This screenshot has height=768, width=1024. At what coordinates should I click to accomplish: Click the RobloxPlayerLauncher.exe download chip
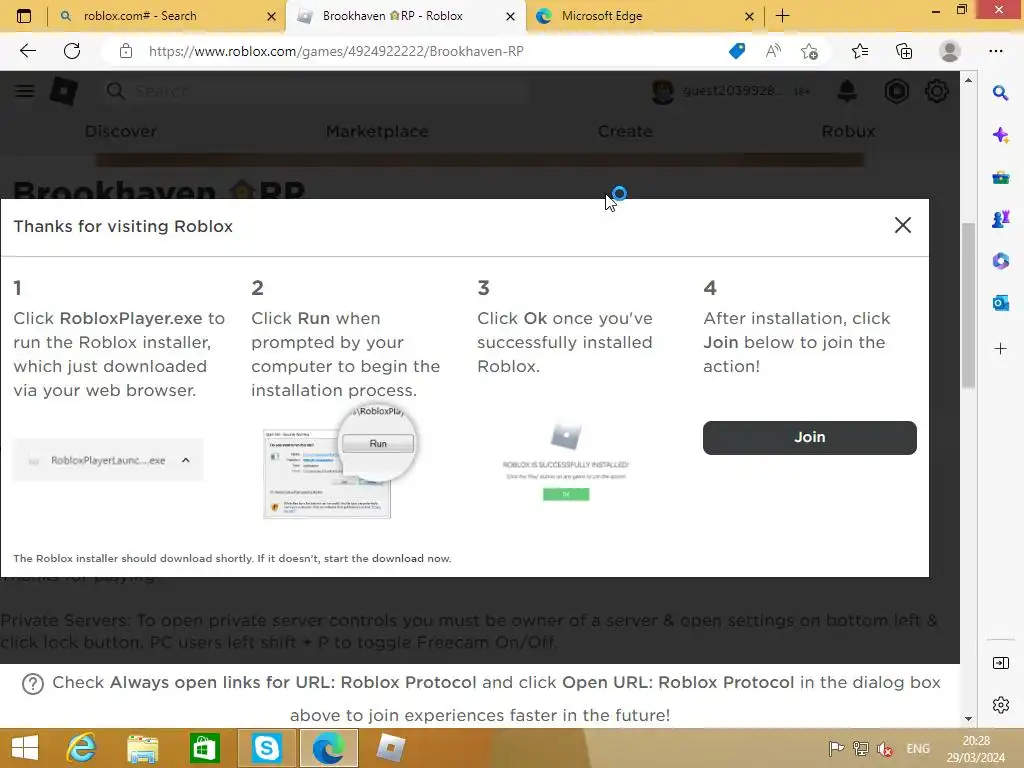pyautogui.click(x=108, y=460)
